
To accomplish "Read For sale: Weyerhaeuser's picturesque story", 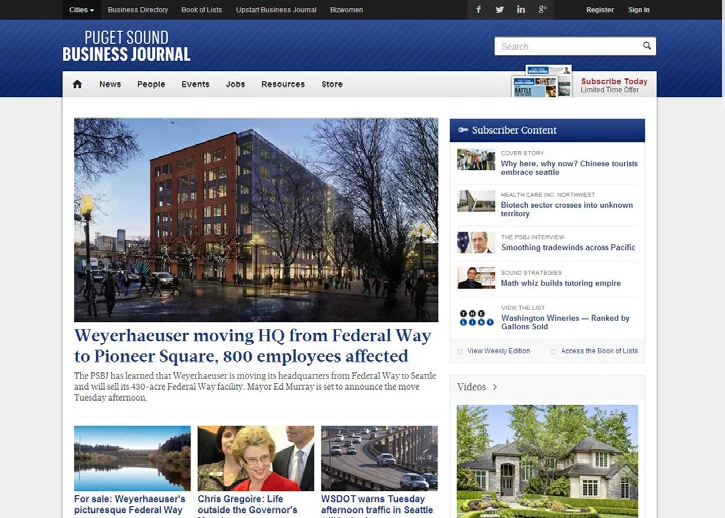I will tap(129, 505).
